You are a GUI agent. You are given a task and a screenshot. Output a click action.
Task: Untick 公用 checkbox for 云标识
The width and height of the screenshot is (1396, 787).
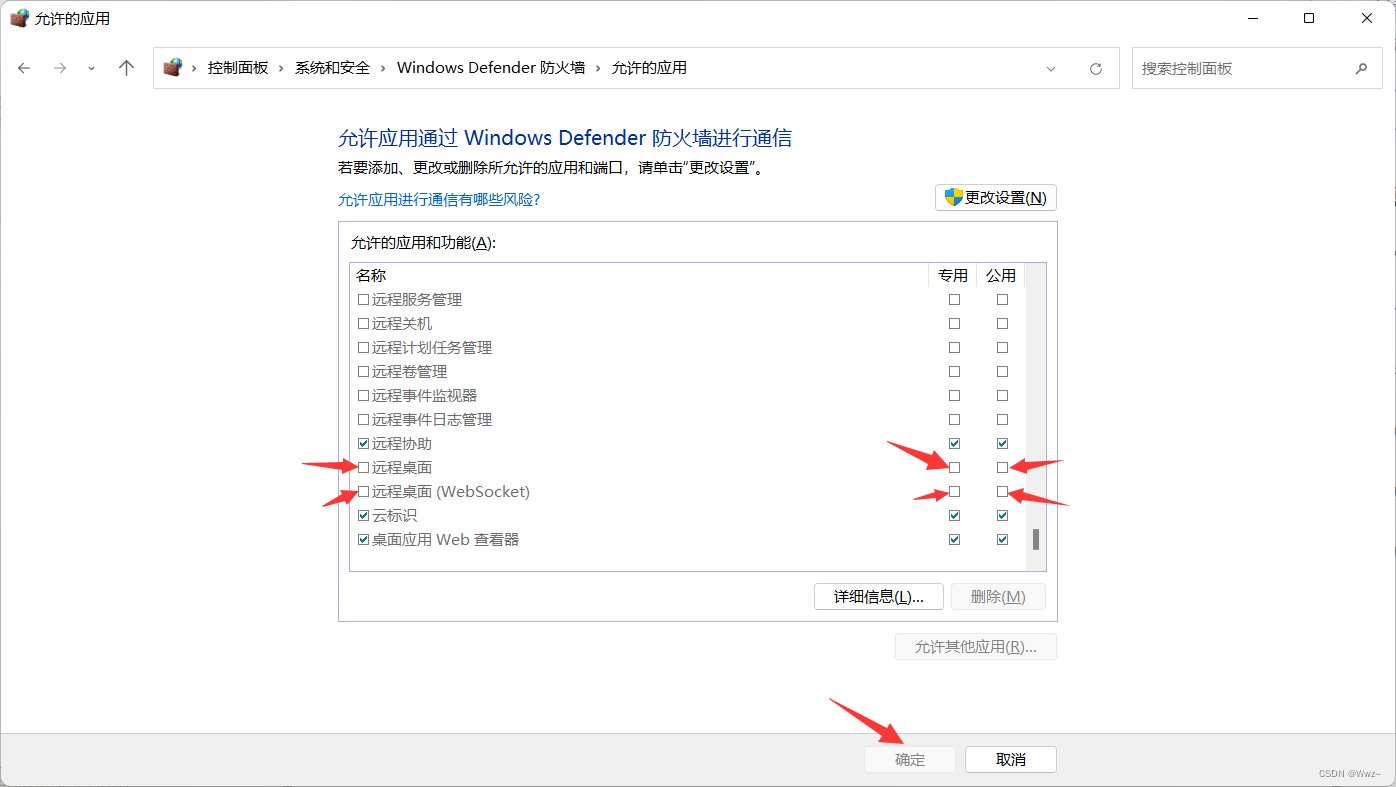[1002, 515]
